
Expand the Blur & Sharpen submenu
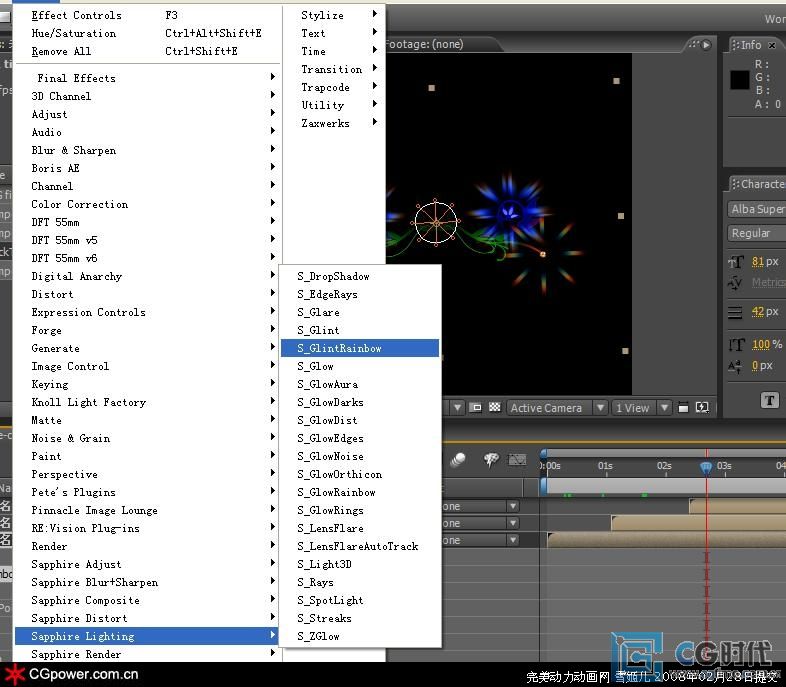click(147, 150)
